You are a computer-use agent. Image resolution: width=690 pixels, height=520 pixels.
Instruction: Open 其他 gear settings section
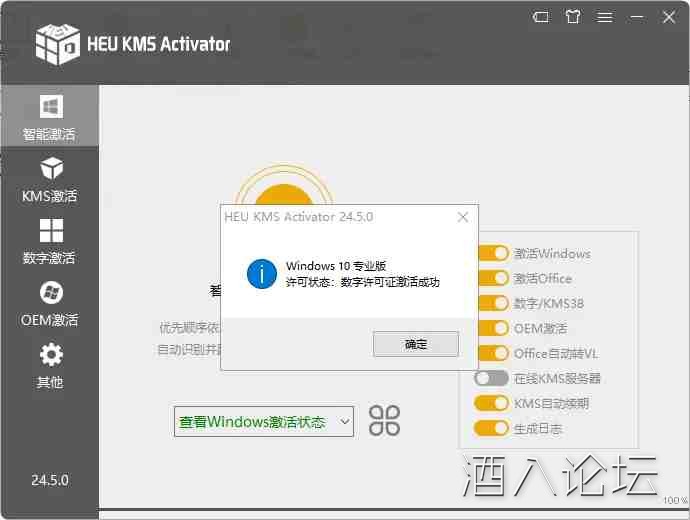click(50, 365)
